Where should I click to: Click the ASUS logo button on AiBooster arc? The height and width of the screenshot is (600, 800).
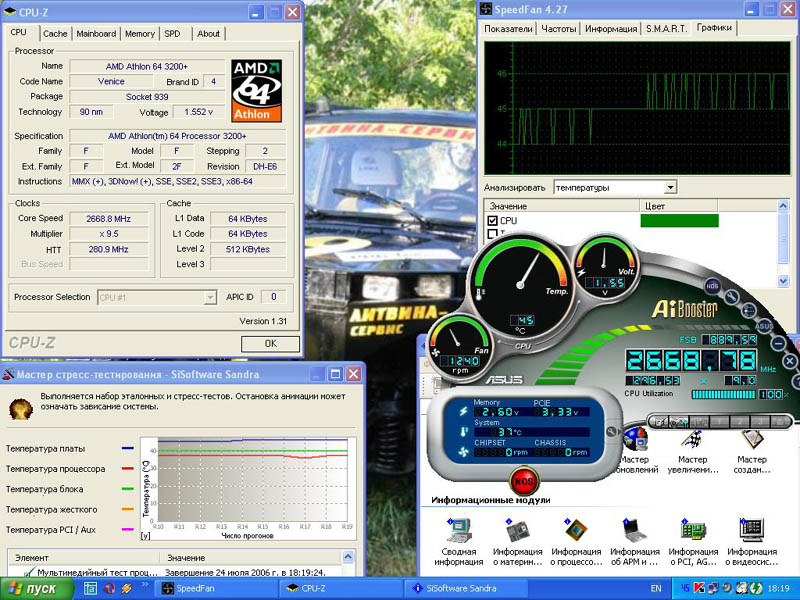pyautogui.click(x=764, y=326)
